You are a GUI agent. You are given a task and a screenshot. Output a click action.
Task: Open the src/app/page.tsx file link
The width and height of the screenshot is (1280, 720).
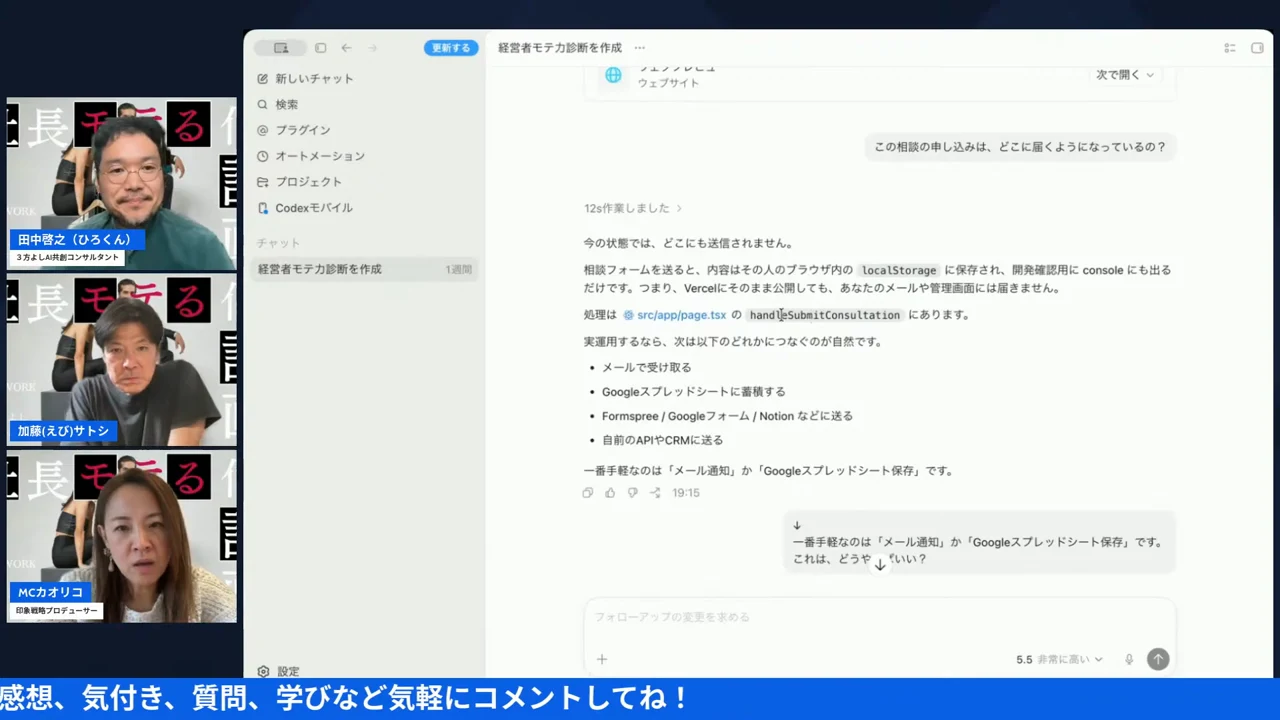pos(675,315)
